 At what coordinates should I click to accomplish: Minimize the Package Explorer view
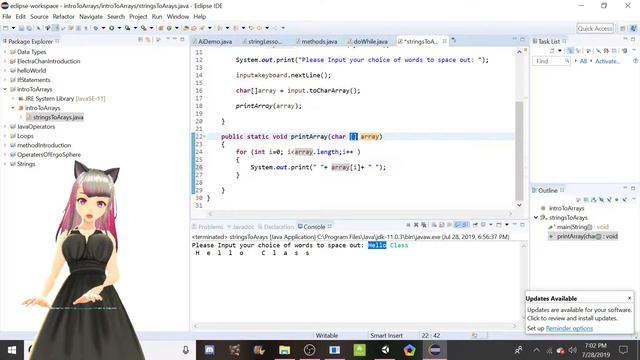coord(175,40)
